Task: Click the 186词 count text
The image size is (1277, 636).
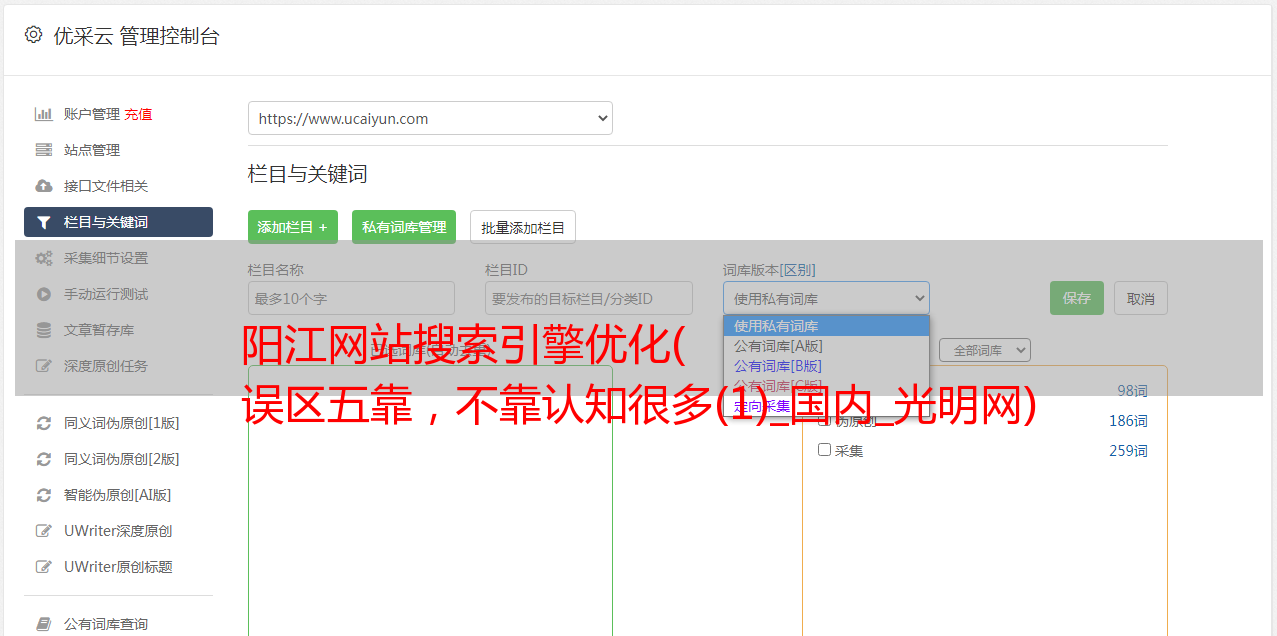Action: click(1128, 421)
